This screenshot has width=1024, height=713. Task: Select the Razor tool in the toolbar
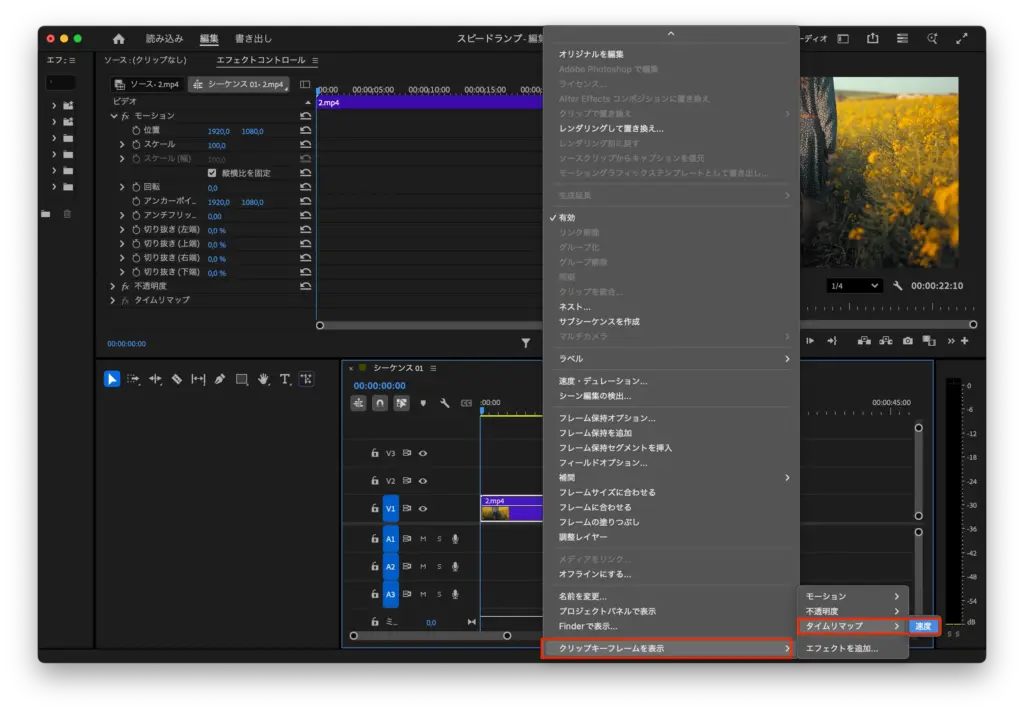coord(176,379)
